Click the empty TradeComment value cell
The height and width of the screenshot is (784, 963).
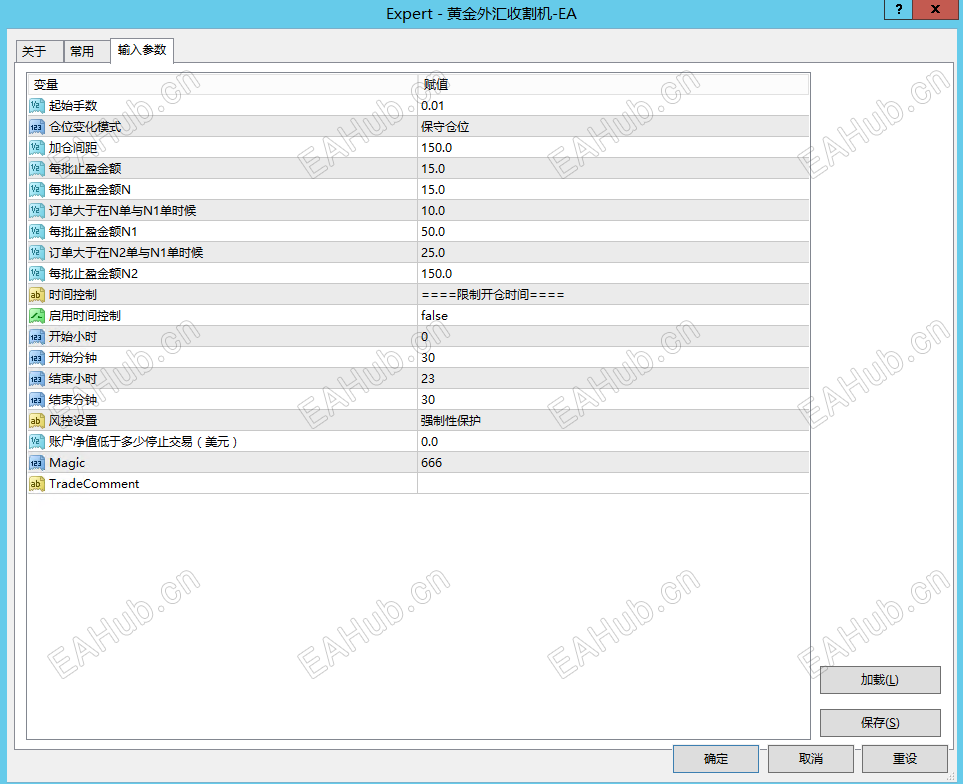pos(613,484)
